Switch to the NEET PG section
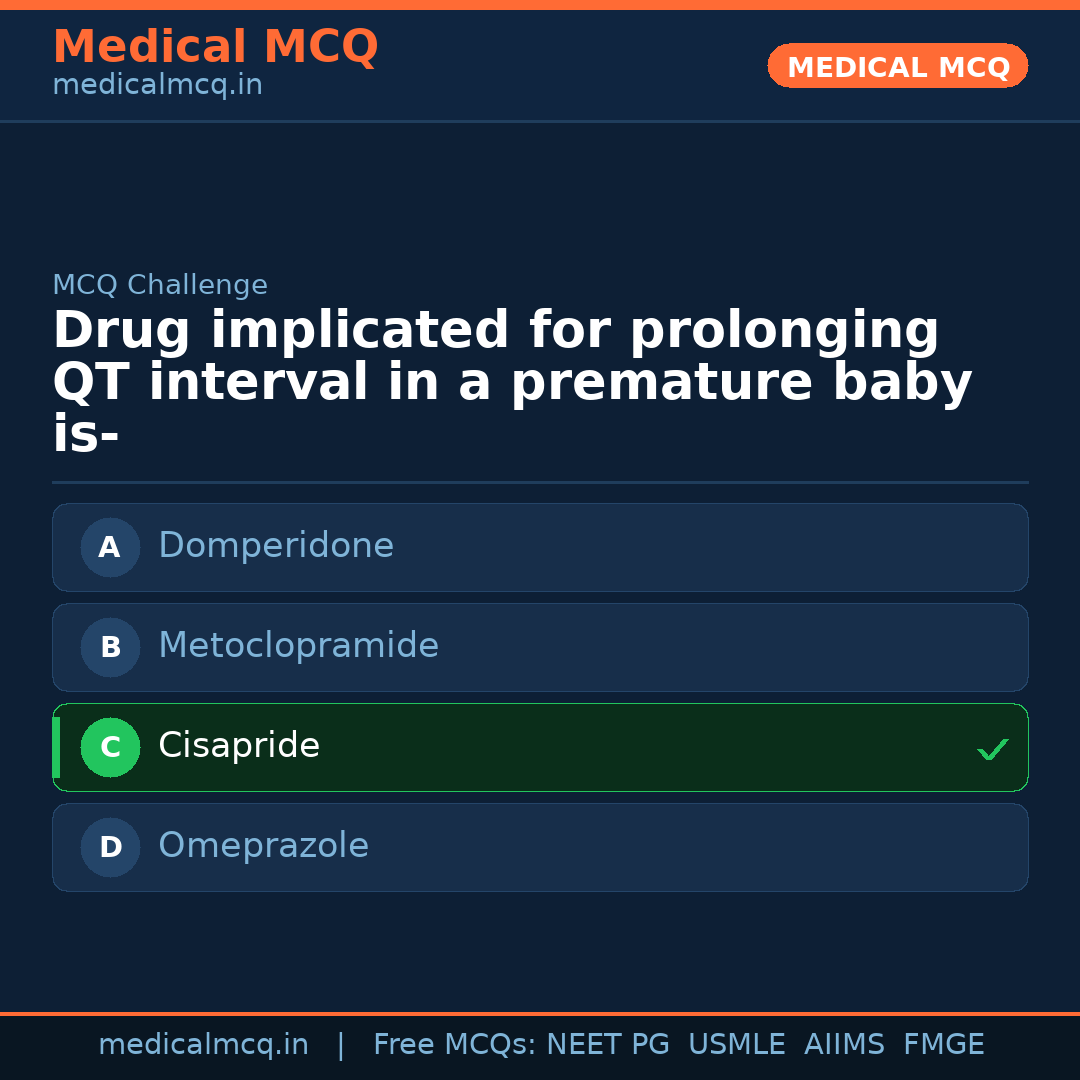The image size is (1080, 1080). (x=607, y=1044)
